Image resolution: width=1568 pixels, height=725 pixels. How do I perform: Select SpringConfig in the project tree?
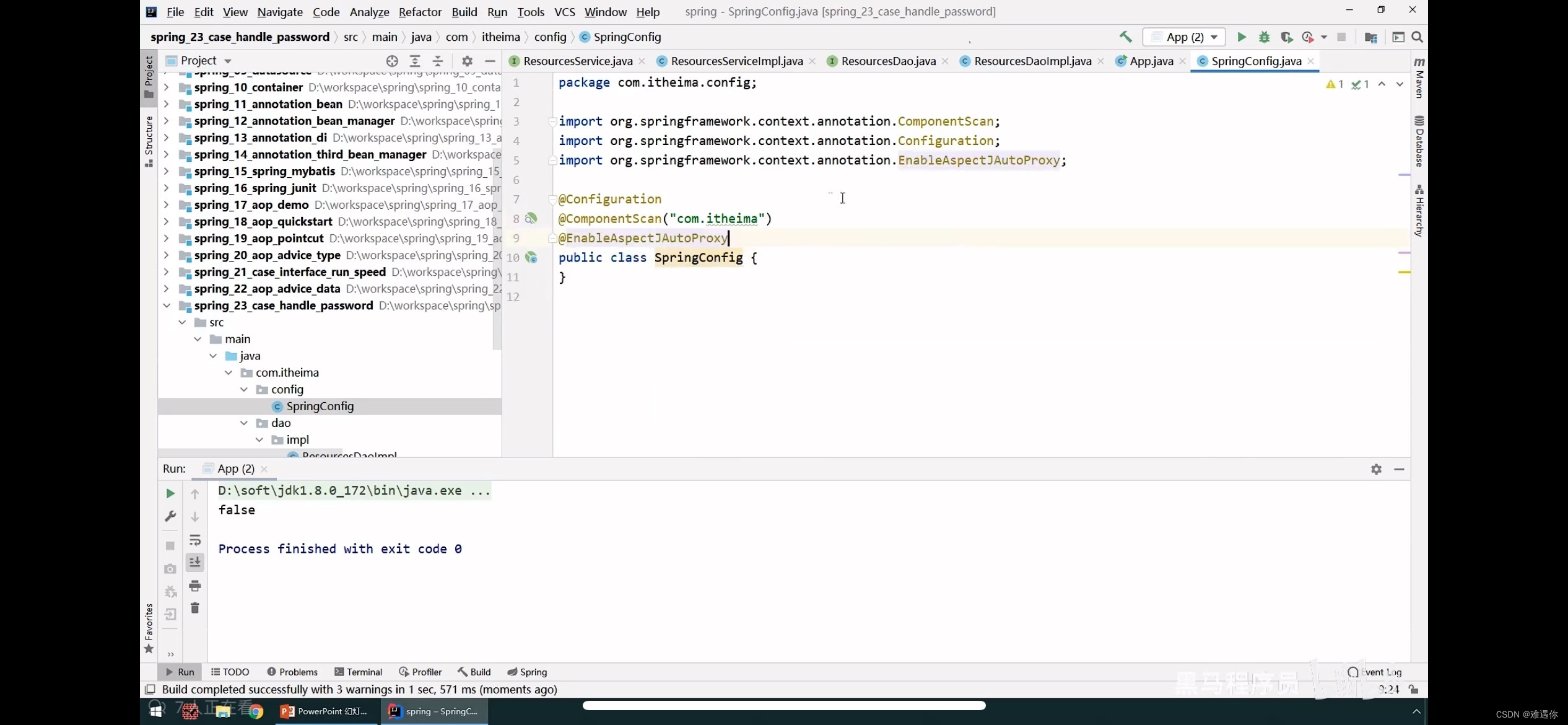pyautogui.click(x=320, y=406)
